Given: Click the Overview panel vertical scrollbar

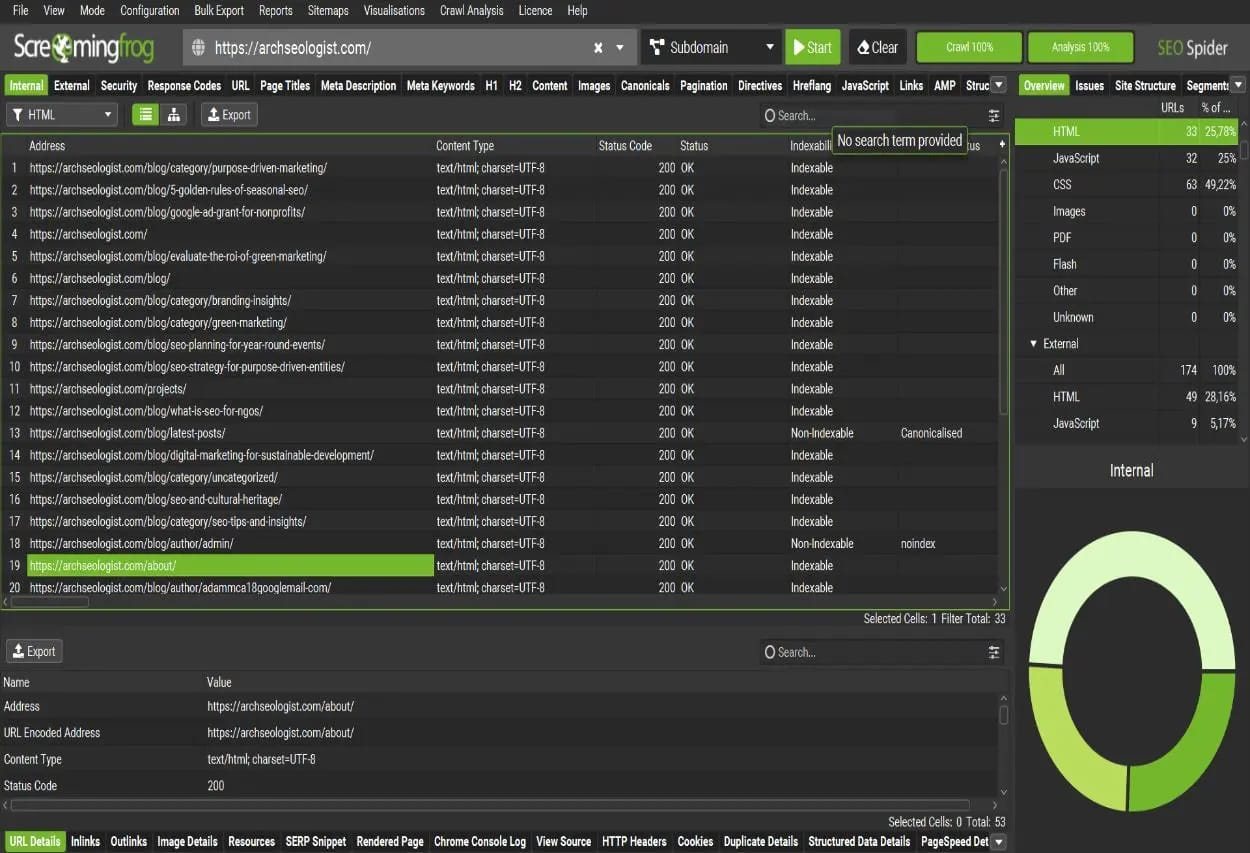Looking at the screenshot, I should pyautogui.click(x=1244, y=148).
